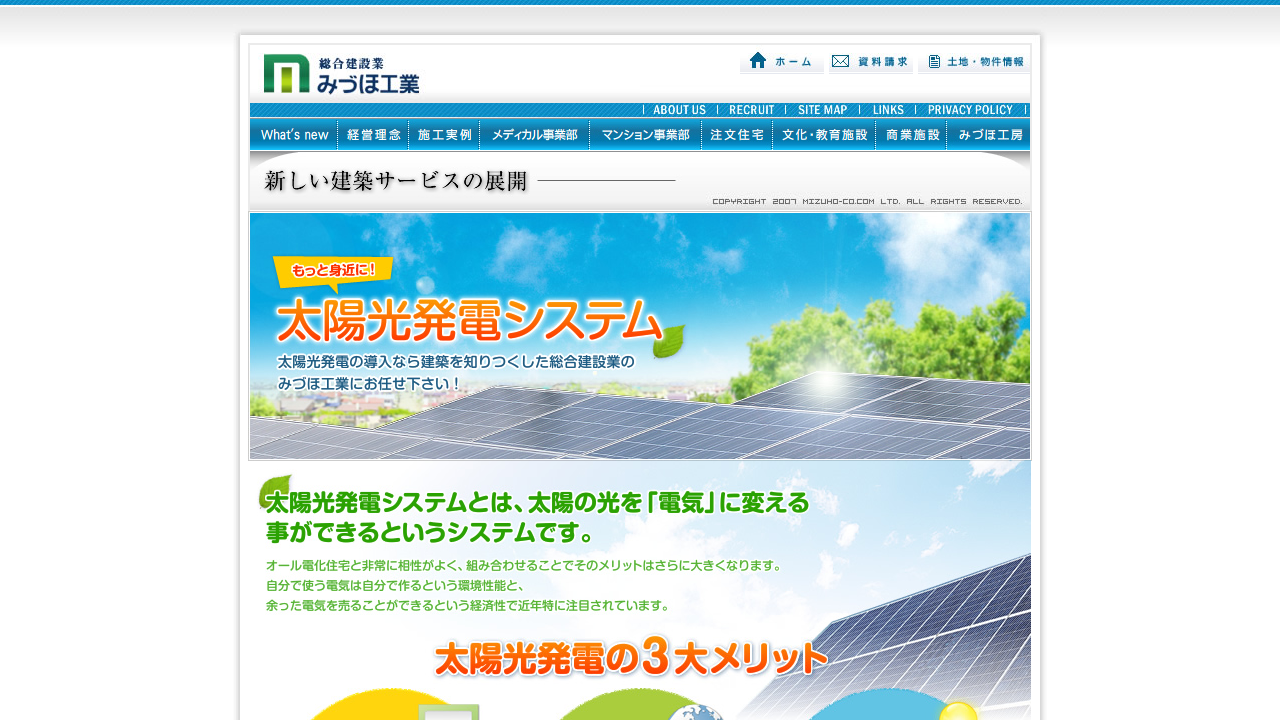Image resolution: width=1280 pixels, height=720 pixels.
Task: Click the 太陽光発電システム banner image
Action: point(640,336)
